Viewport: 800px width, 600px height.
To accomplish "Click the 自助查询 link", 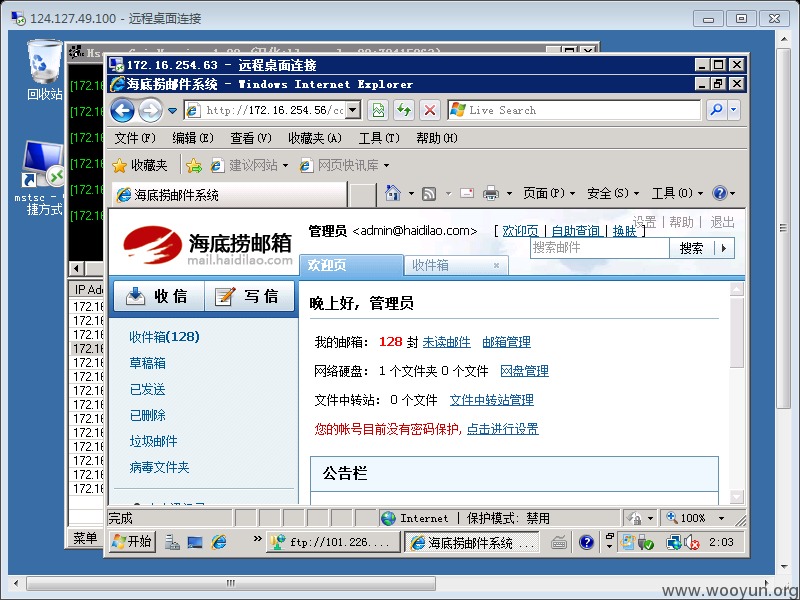I will (576, 231).
